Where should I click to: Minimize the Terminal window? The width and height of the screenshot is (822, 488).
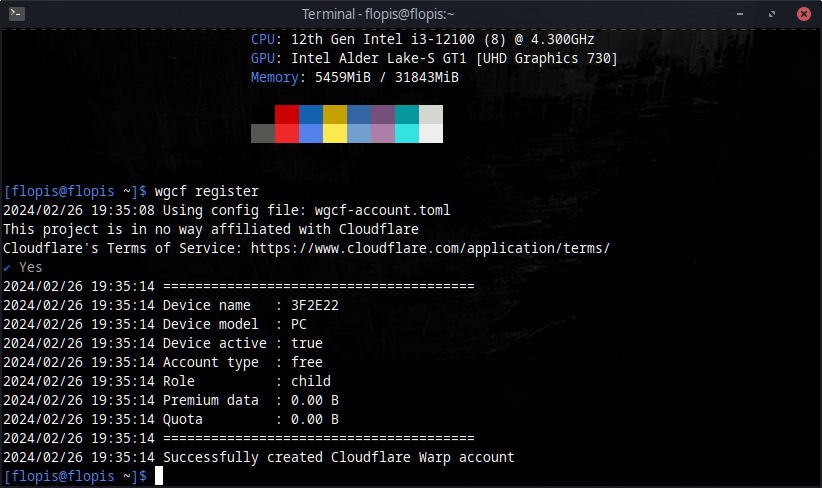click(x=738, y=14)
